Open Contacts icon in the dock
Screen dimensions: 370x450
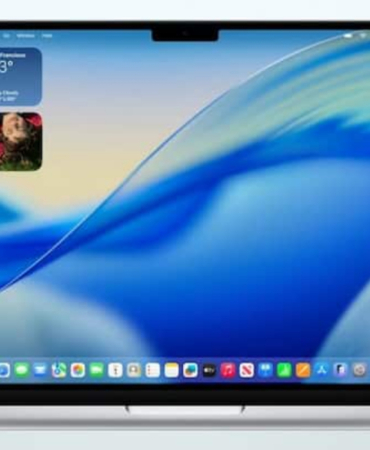click(x=134, y=370)
